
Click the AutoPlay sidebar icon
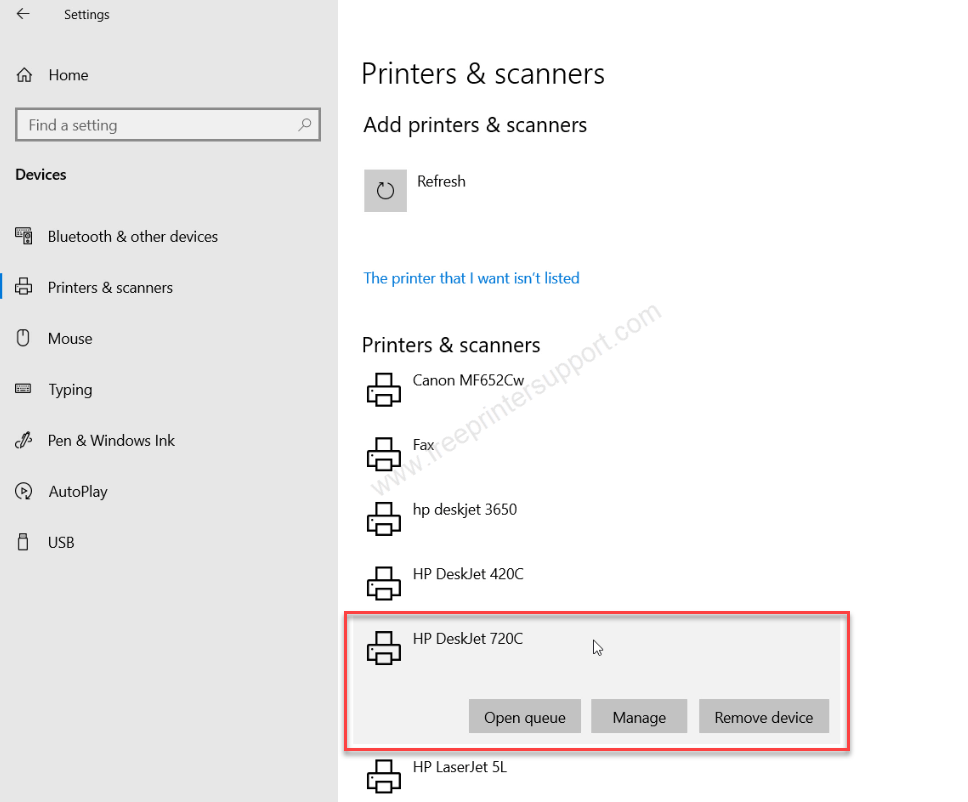click(23, 491)
